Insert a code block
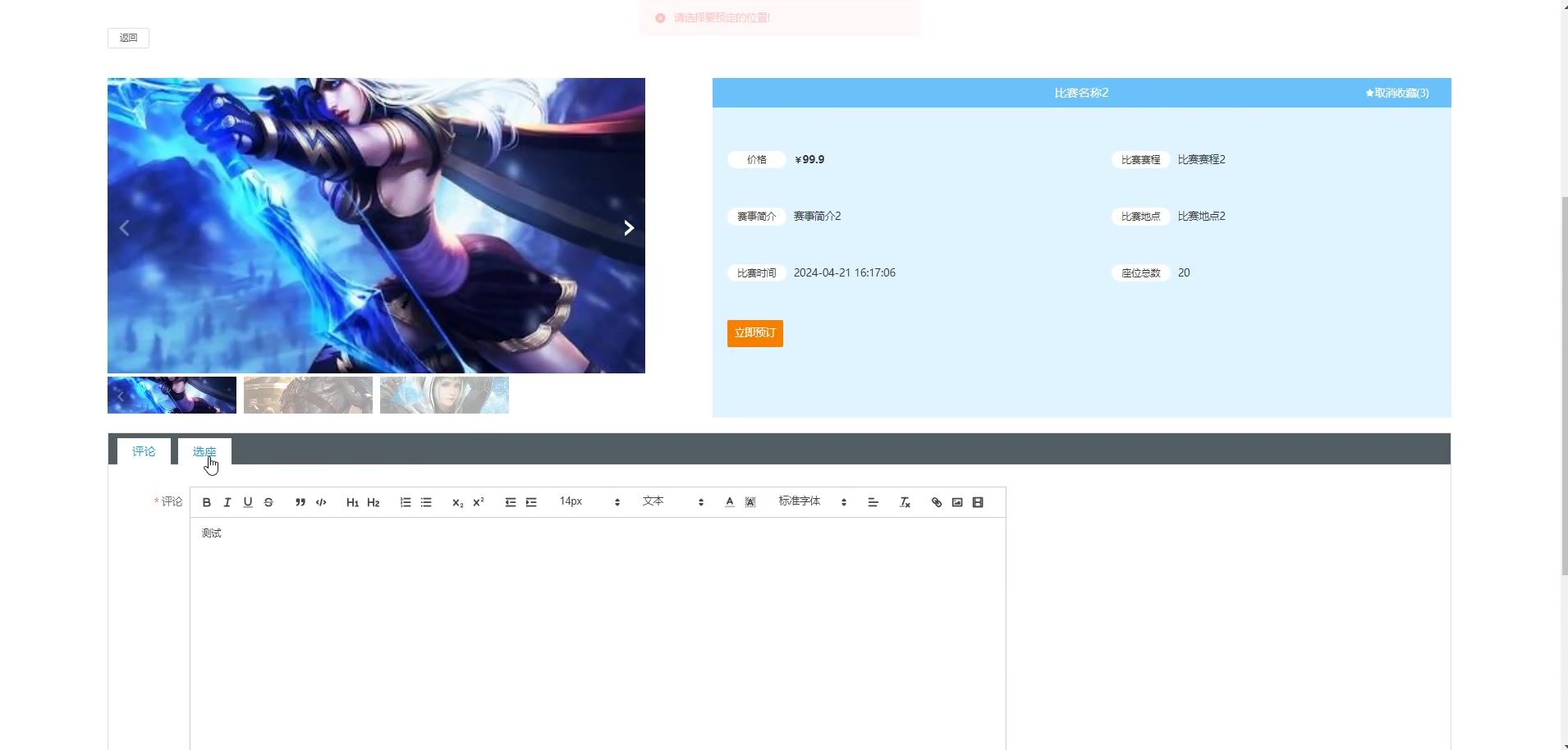 (321, 502)
